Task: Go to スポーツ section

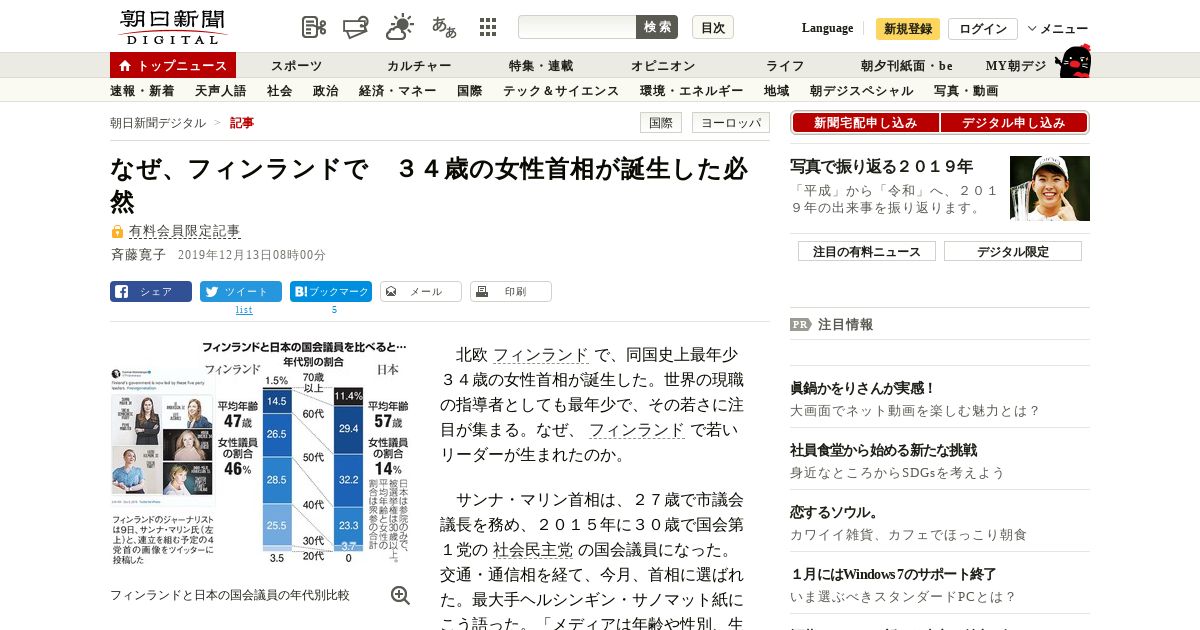Action: (x=296, y=66)
